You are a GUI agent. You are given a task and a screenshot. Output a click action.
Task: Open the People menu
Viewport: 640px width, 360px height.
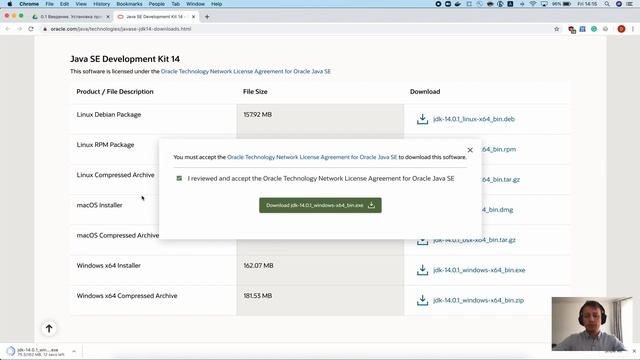tap(157, 4)
